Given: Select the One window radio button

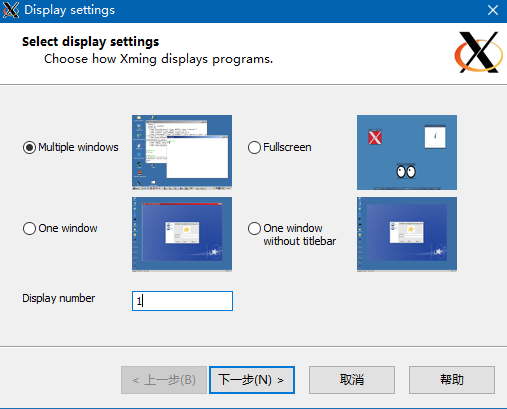Looking at the screenshot, I should [29, 228].
